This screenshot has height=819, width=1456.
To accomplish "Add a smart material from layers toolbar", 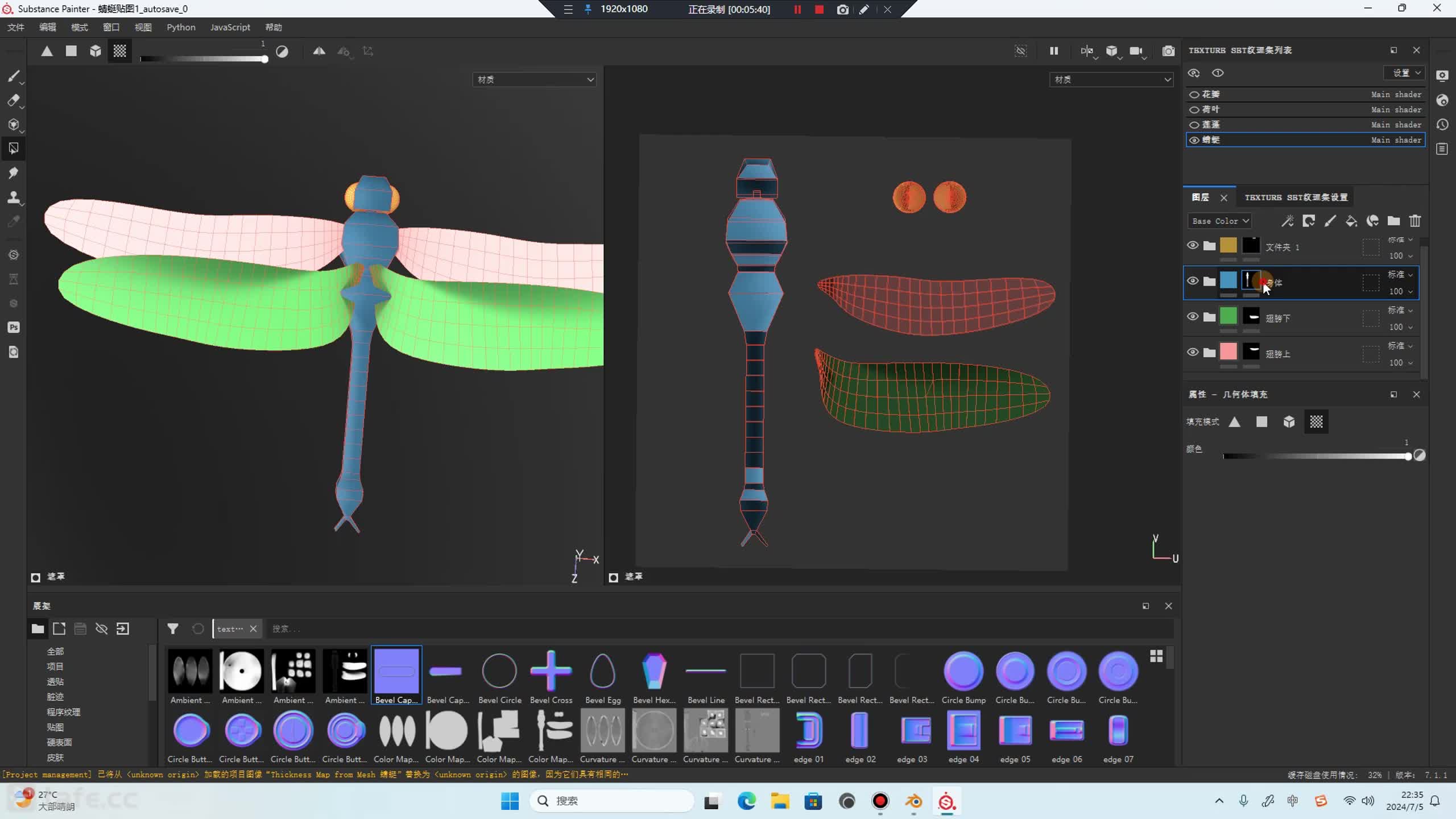I will tap(1372, 221).
